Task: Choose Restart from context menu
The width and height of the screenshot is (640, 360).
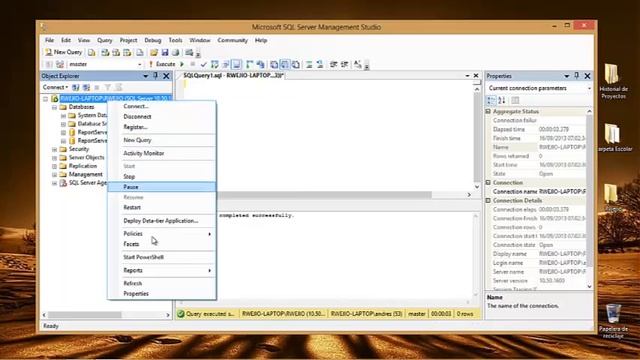Action: (x=161, y=208)
